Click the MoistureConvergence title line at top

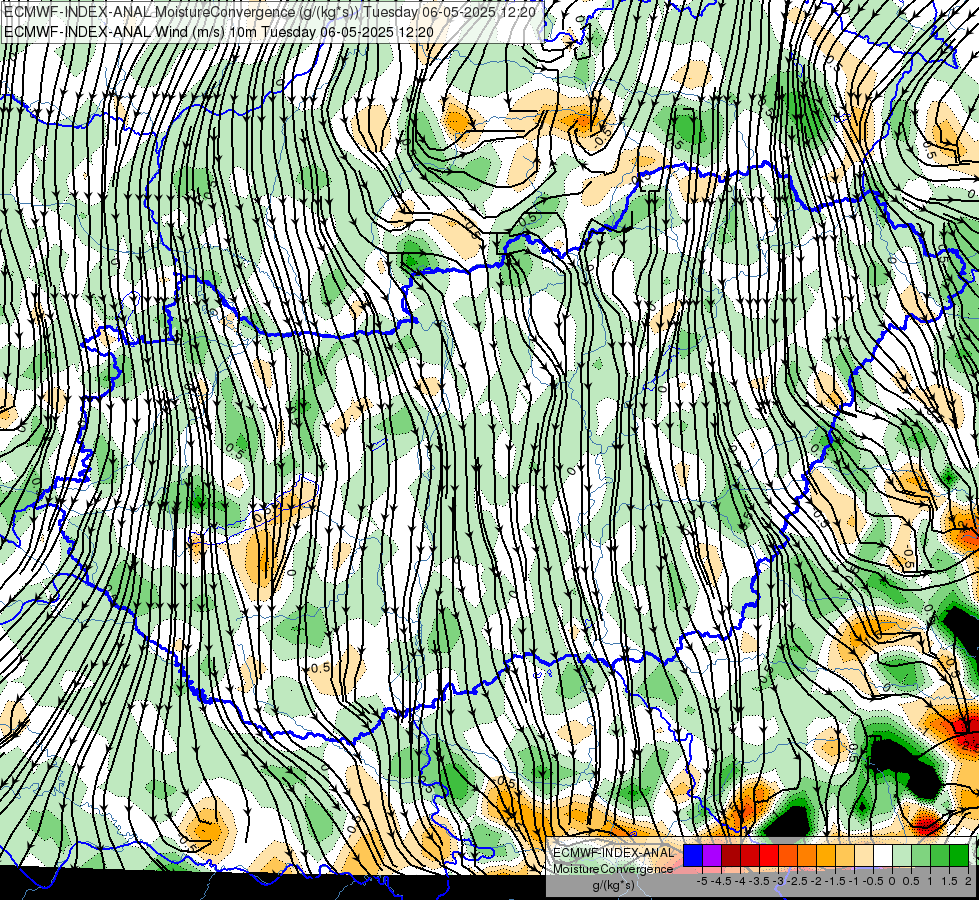[270, 11]
